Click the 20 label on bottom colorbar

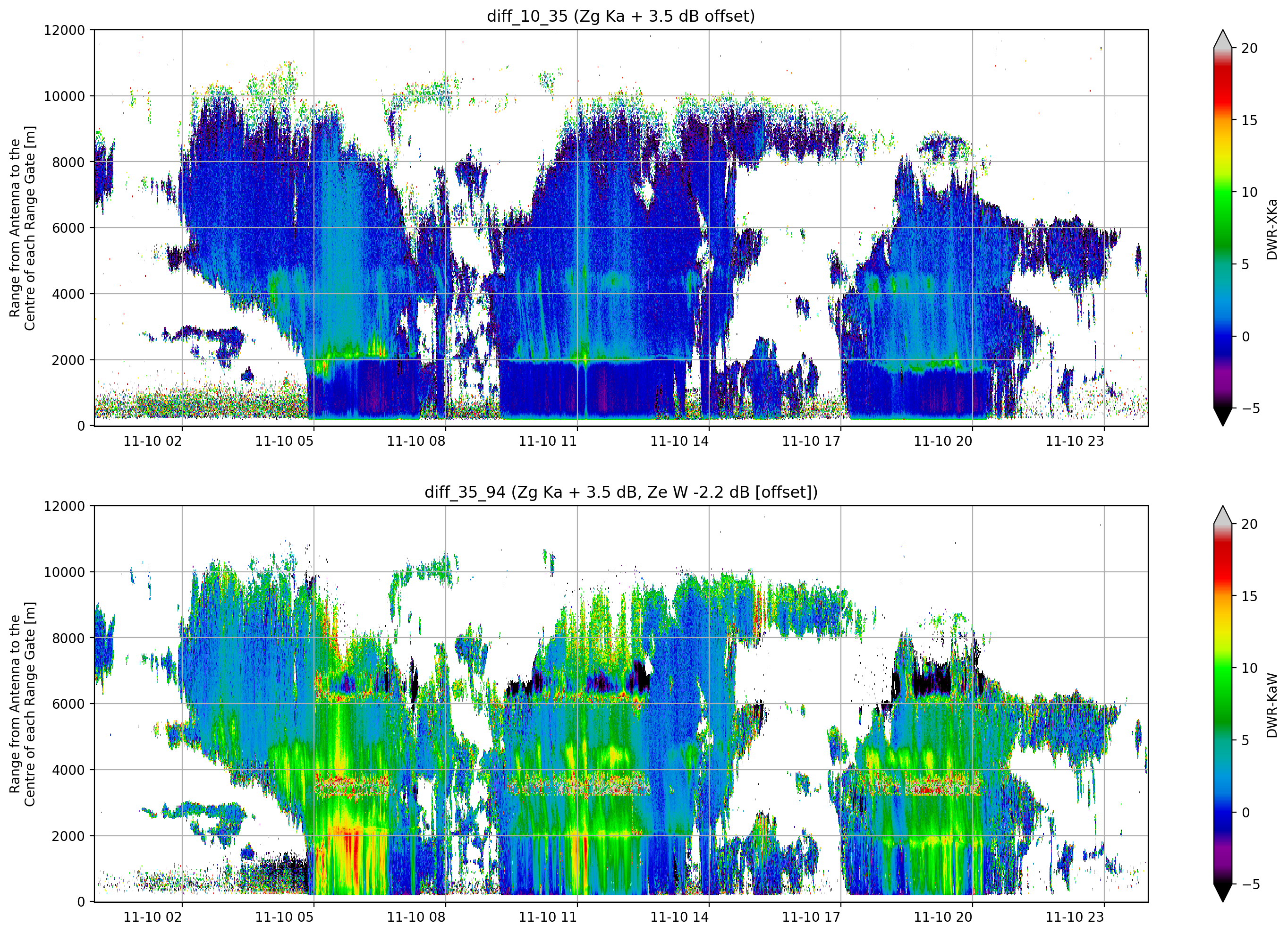click(x=1249, y=525)
